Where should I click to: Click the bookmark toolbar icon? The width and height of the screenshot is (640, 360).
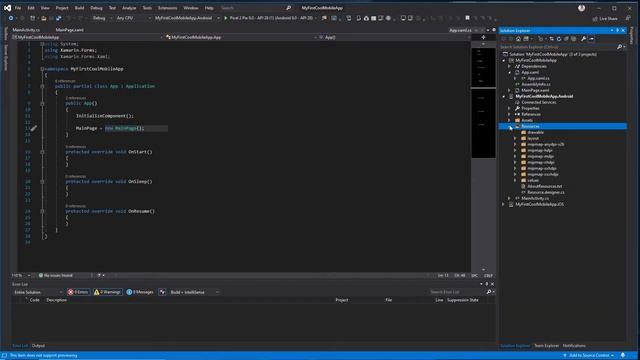[x=467, y=18]
